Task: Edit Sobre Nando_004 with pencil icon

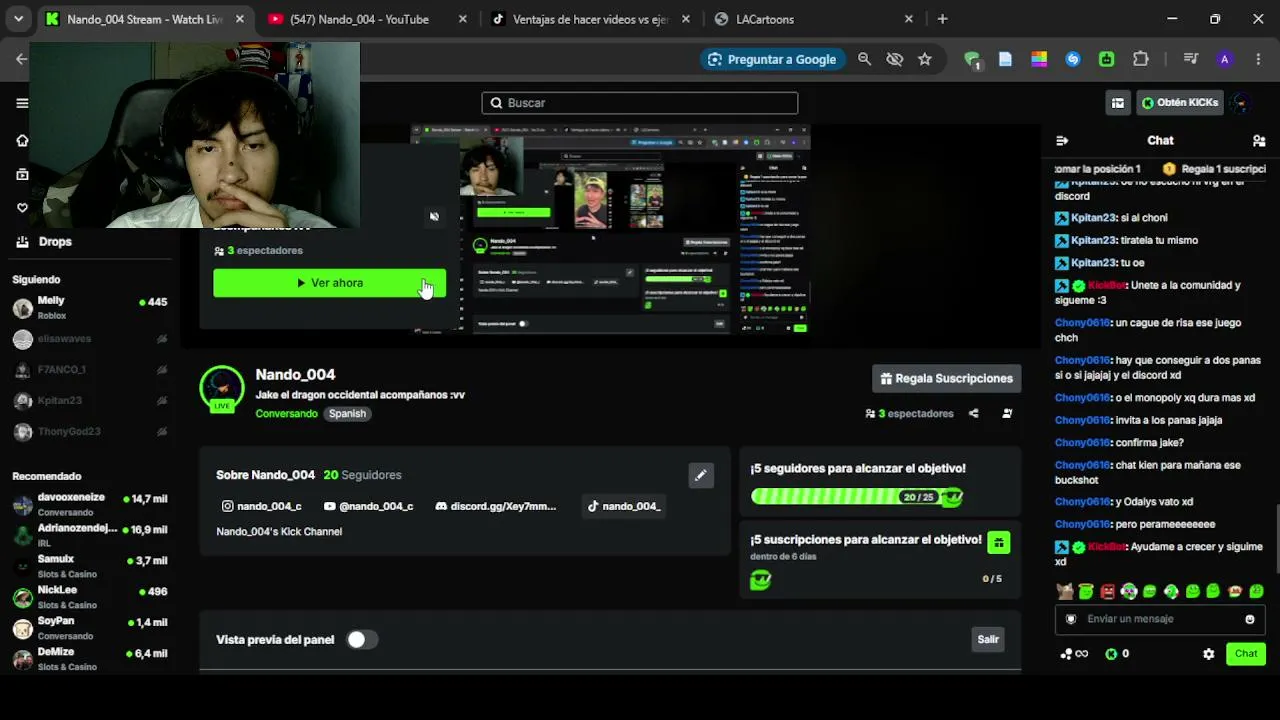Action: [x=701, y=475]
